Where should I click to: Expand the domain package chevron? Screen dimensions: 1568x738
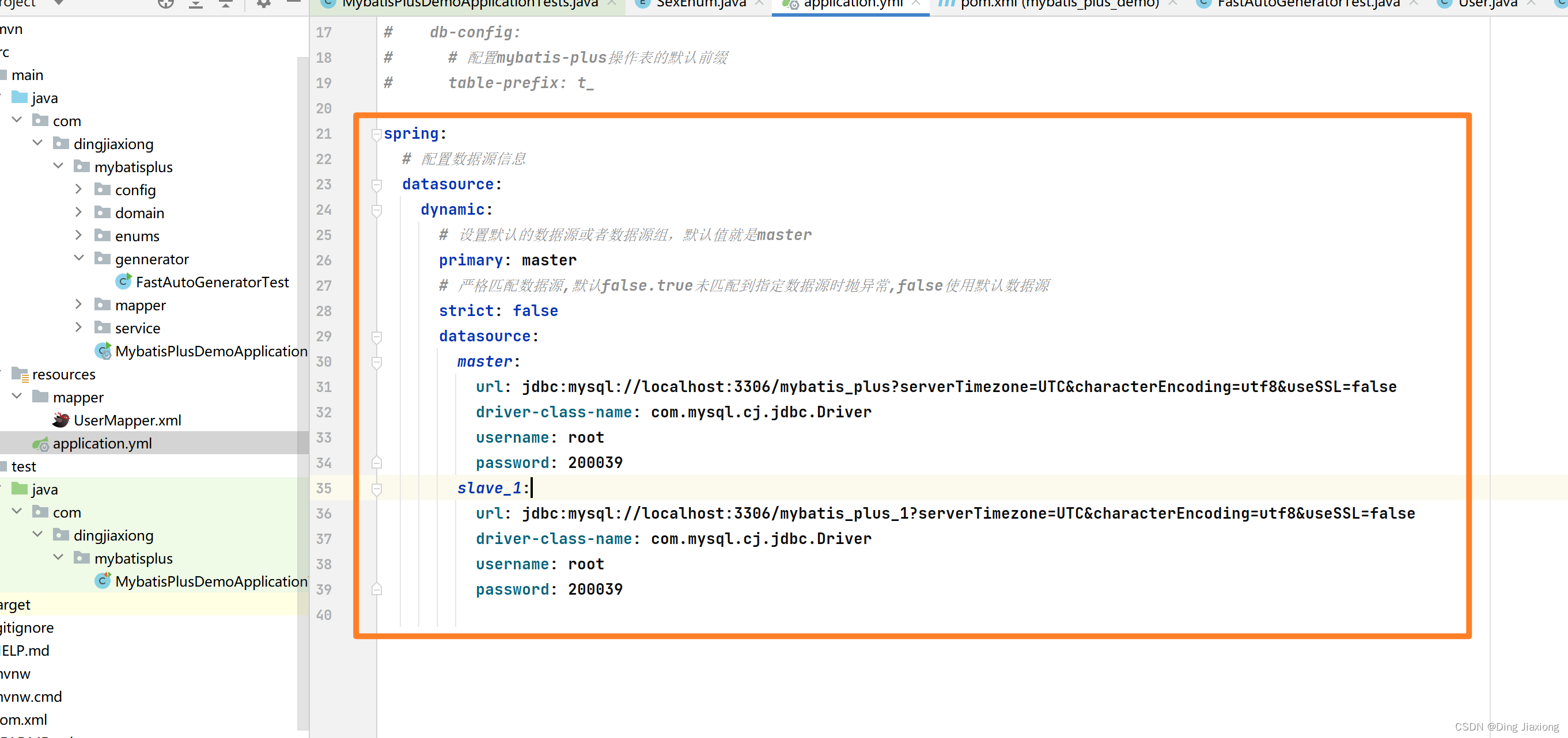click(78, 212)
